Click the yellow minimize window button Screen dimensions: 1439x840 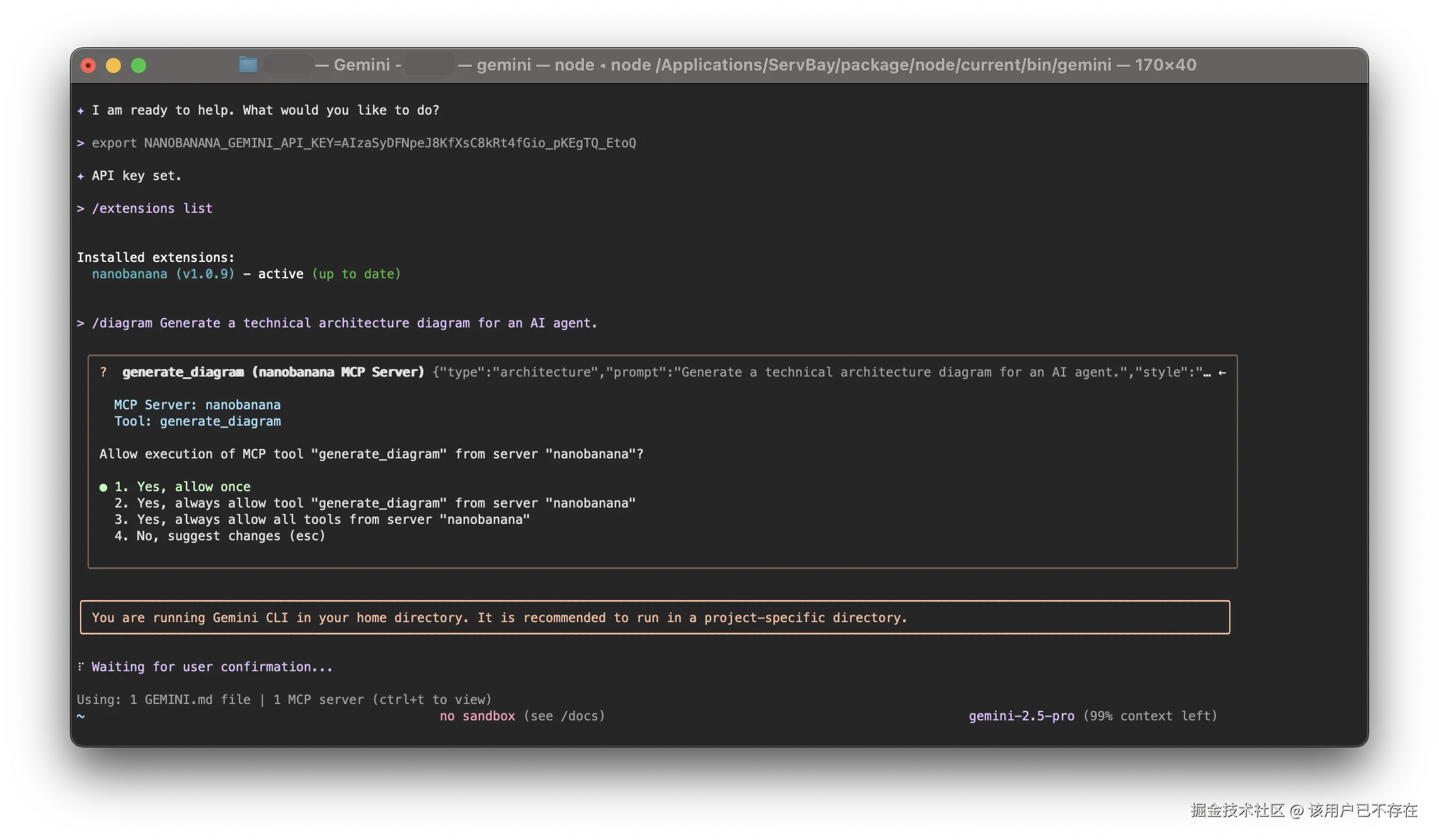point(113,65)
